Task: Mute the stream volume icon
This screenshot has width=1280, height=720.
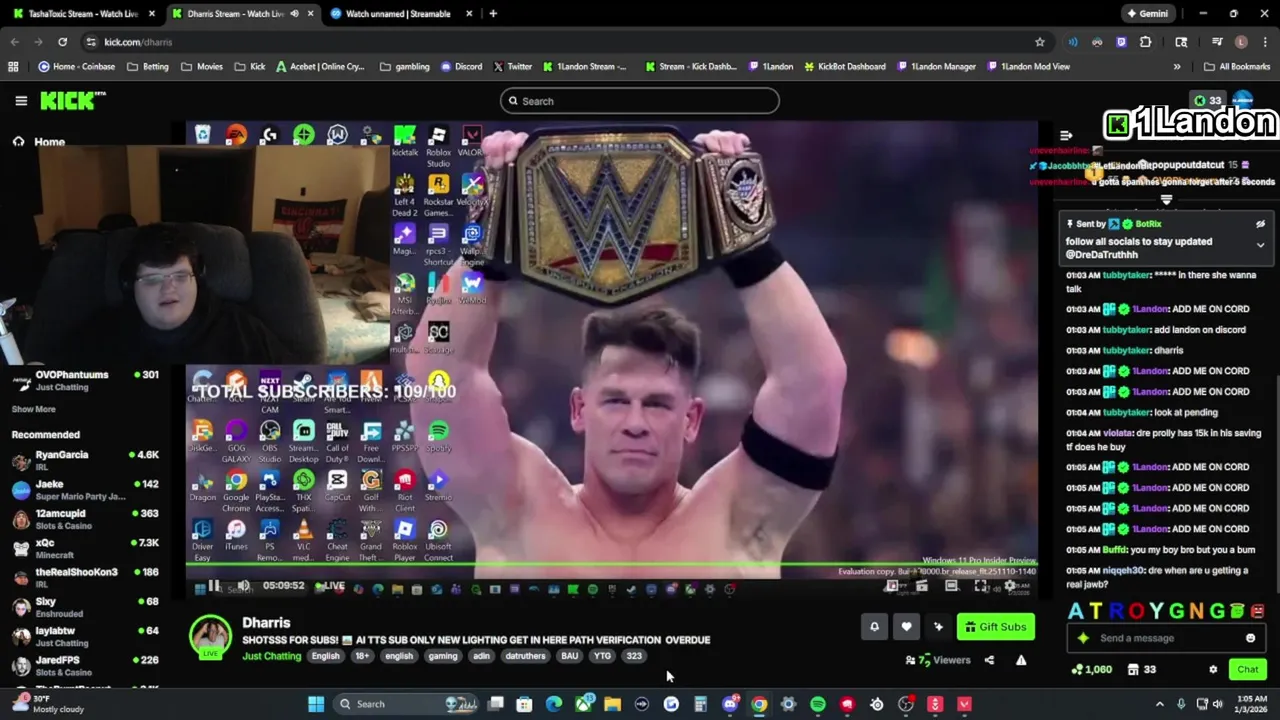Action: point(243,587)
